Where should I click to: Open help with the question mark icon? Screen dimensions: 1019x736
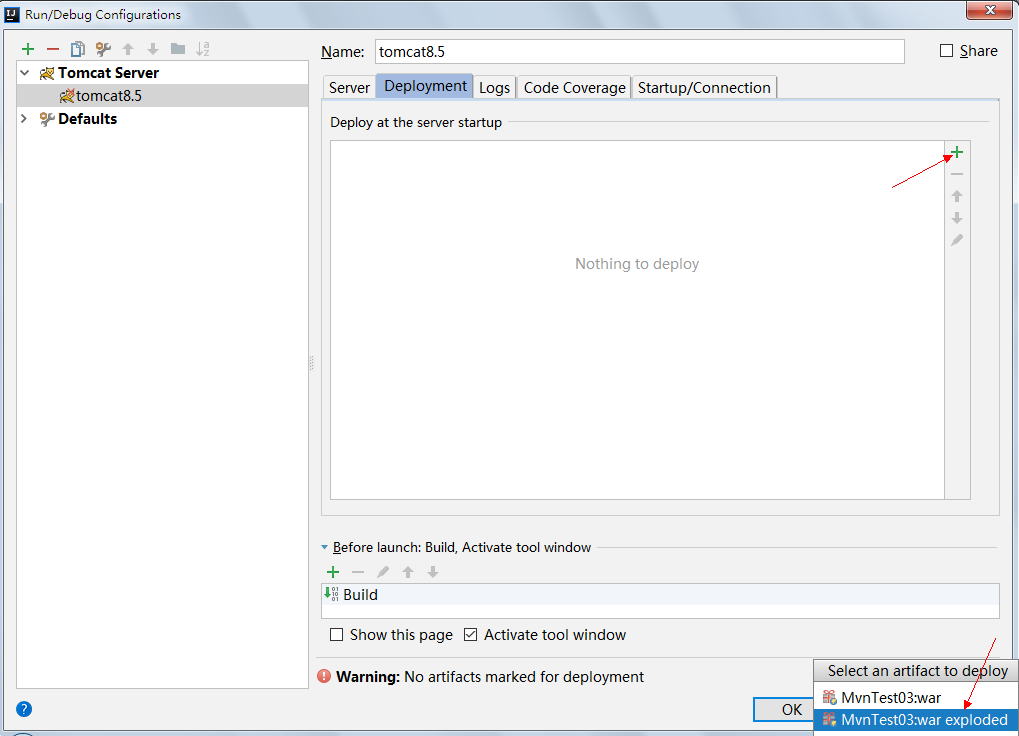tap(24, 709)
